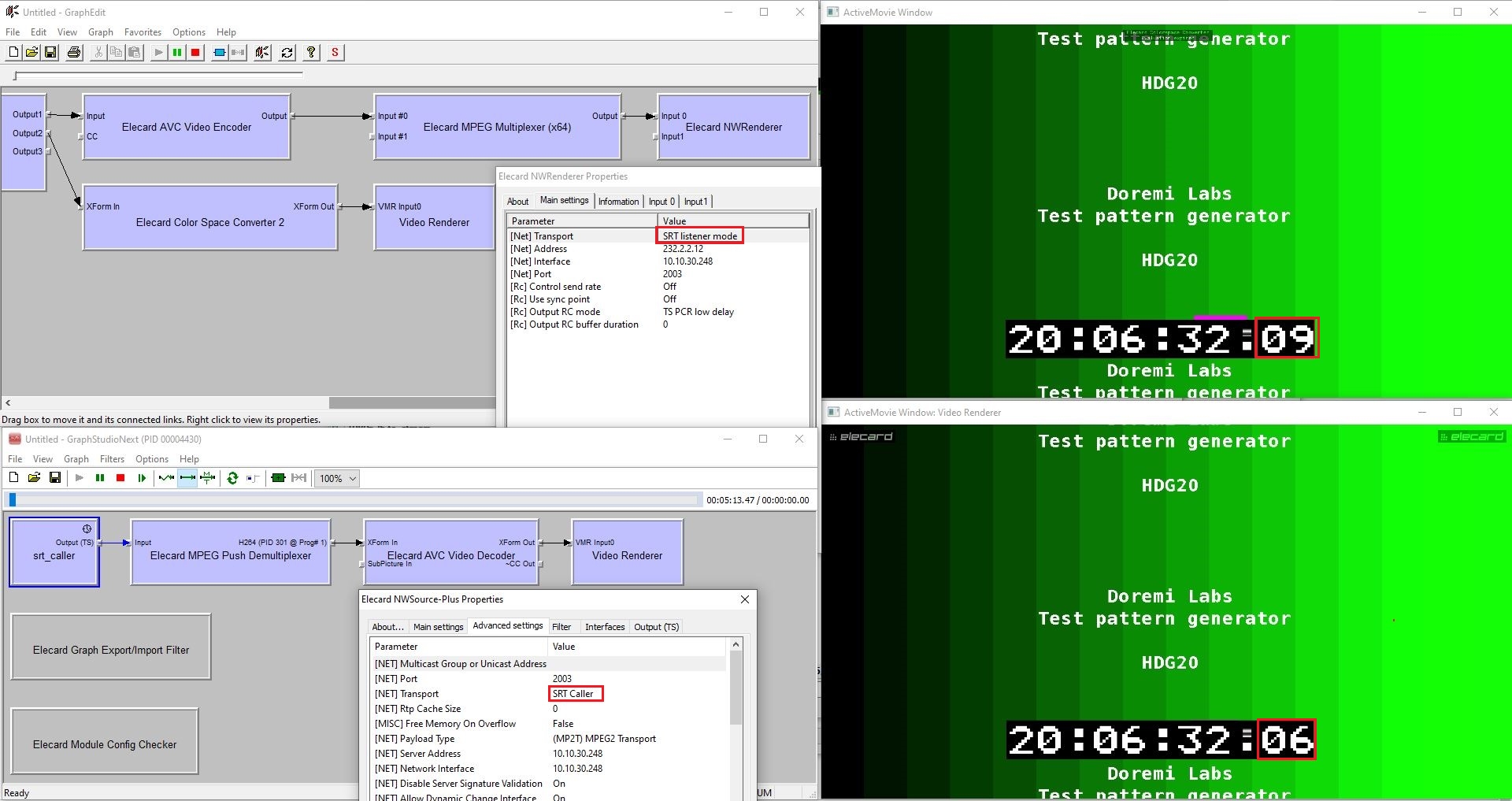Click New graph icon in GraphEdit toolbar

tap(13, 52)
